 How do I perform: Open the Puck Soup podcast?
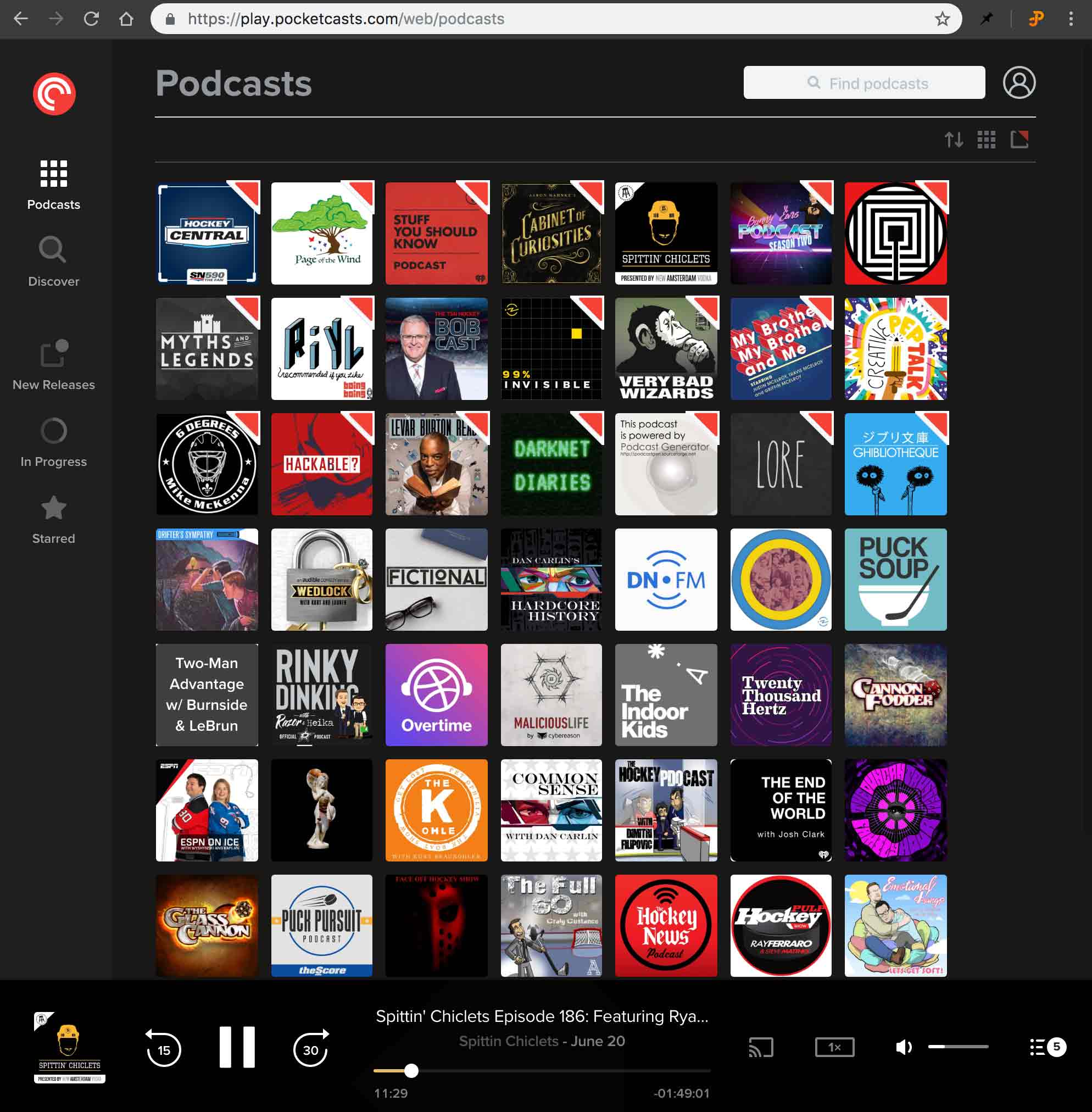895,580
